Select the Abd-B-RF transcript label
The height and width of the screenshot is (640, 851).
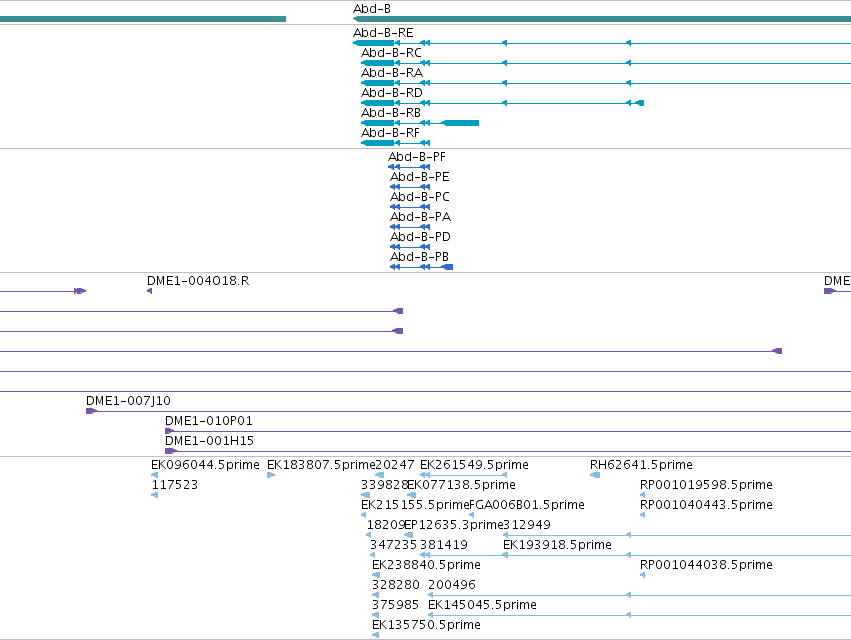pos(390,133)
